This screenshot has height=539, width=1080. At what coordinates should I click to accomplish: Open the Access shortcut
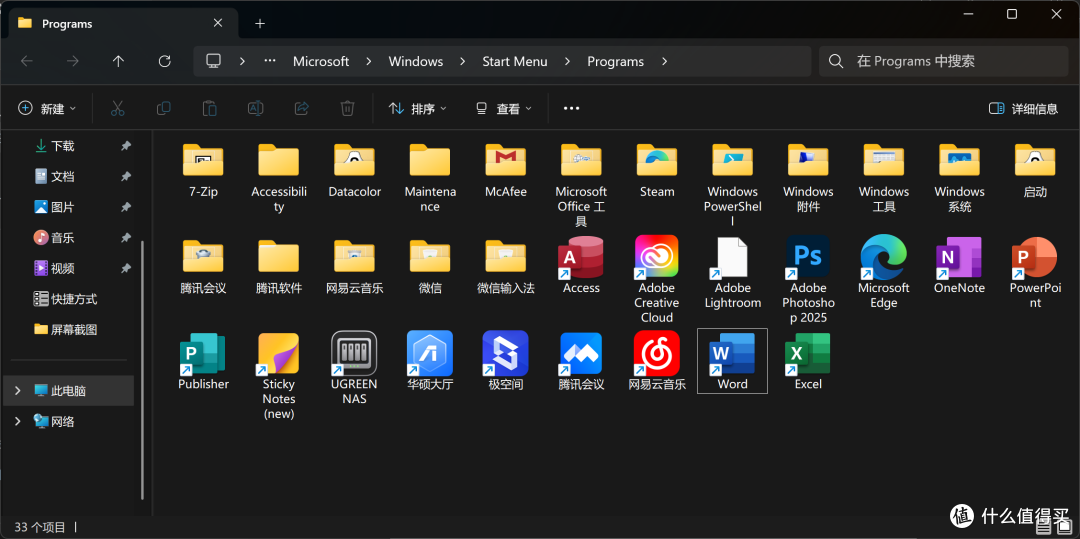(581, 266)
